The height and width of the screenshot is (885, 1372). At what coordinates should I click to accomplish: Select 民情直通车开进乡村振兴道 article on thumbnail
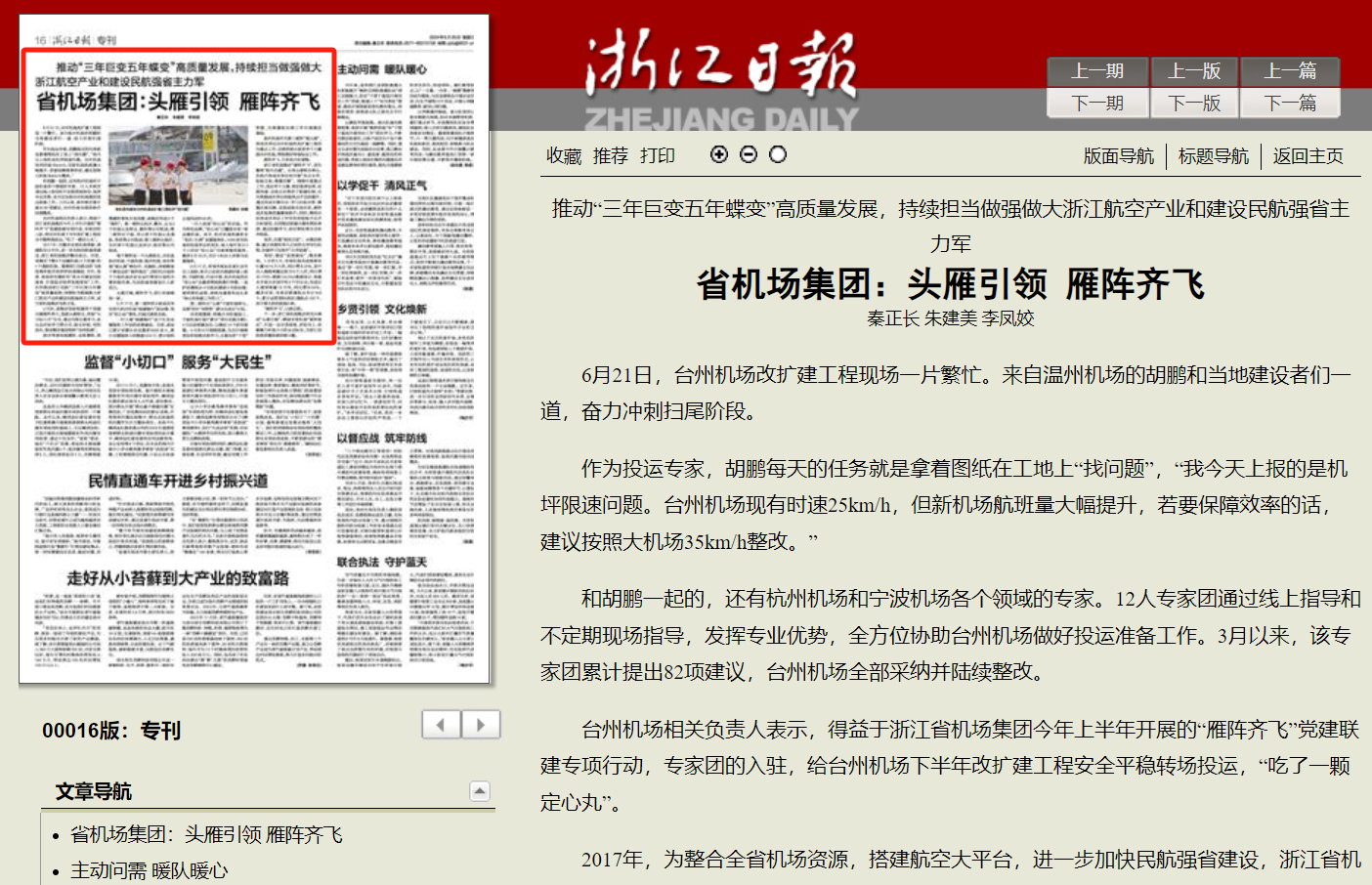click(178, 481)
